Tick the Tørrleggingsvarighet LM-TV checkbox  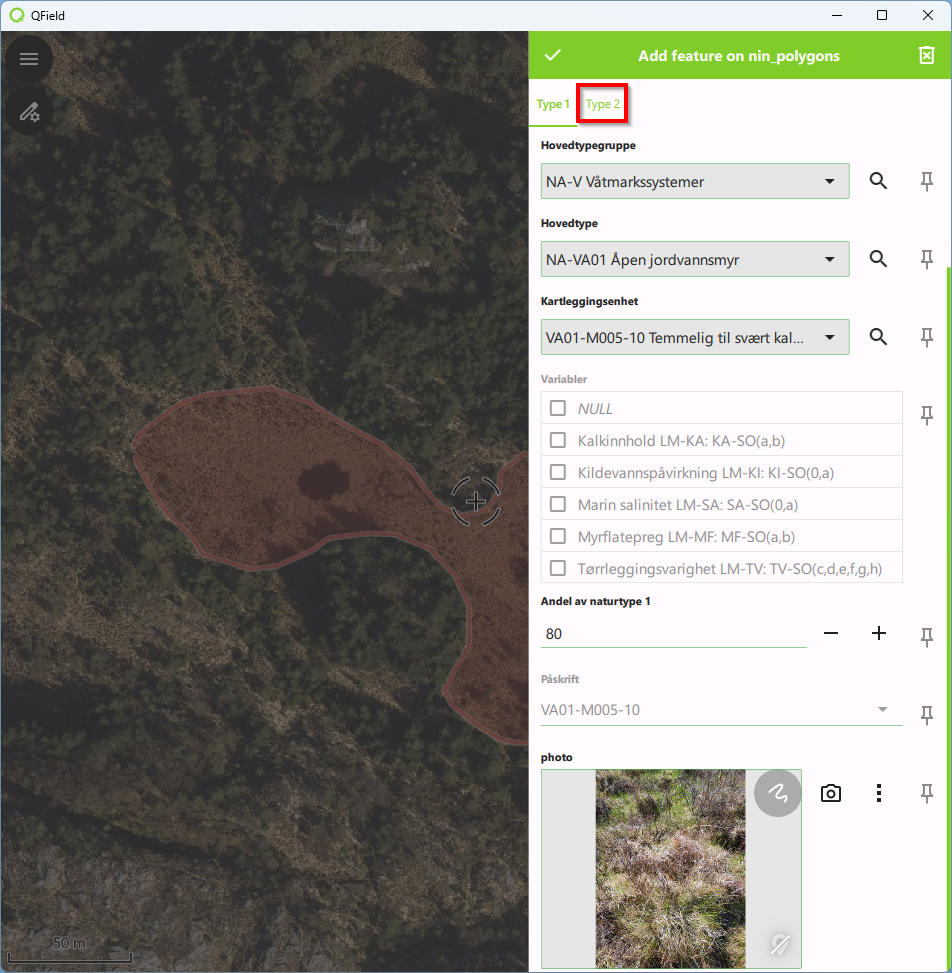coord(558,568)
